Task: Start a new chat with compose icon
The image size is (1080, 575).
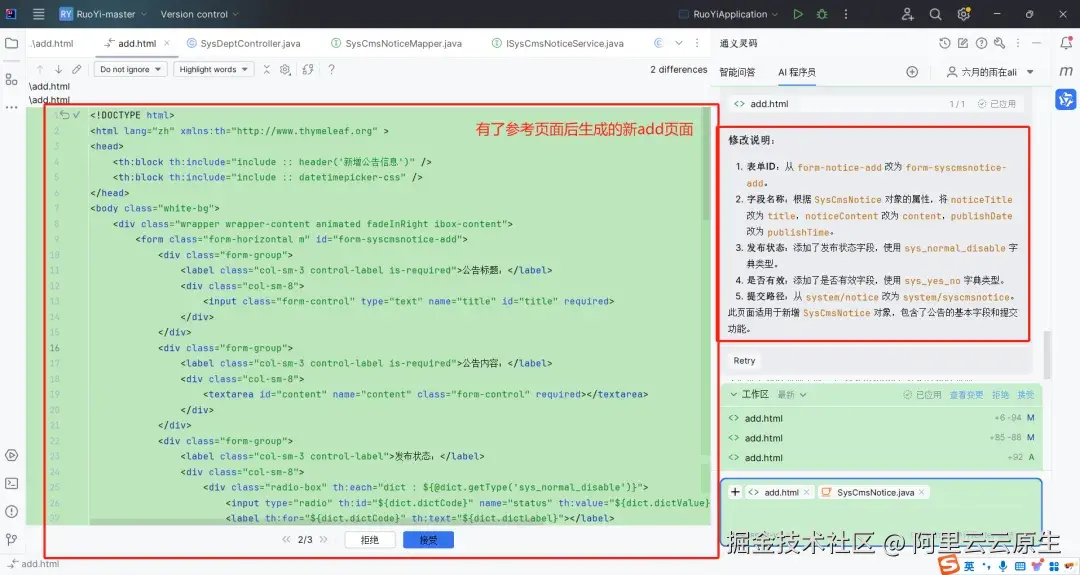Action: point(963,43)
